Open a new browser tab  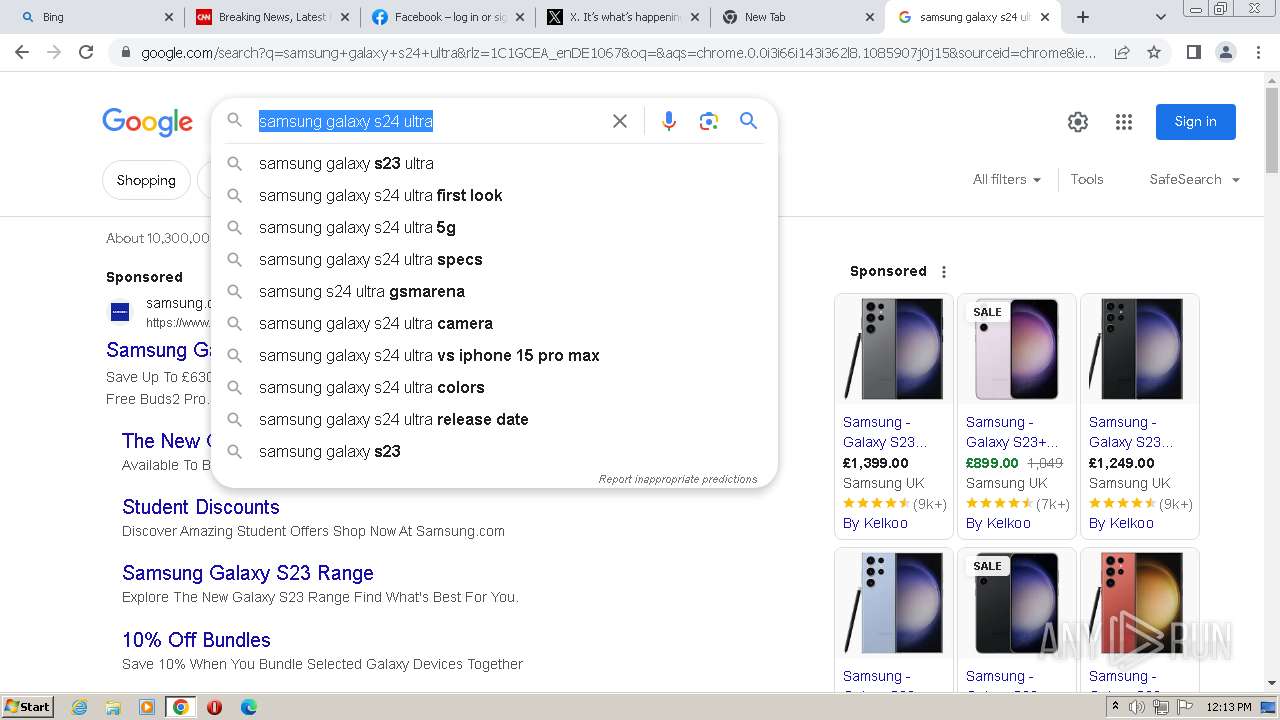[1082, 17]
